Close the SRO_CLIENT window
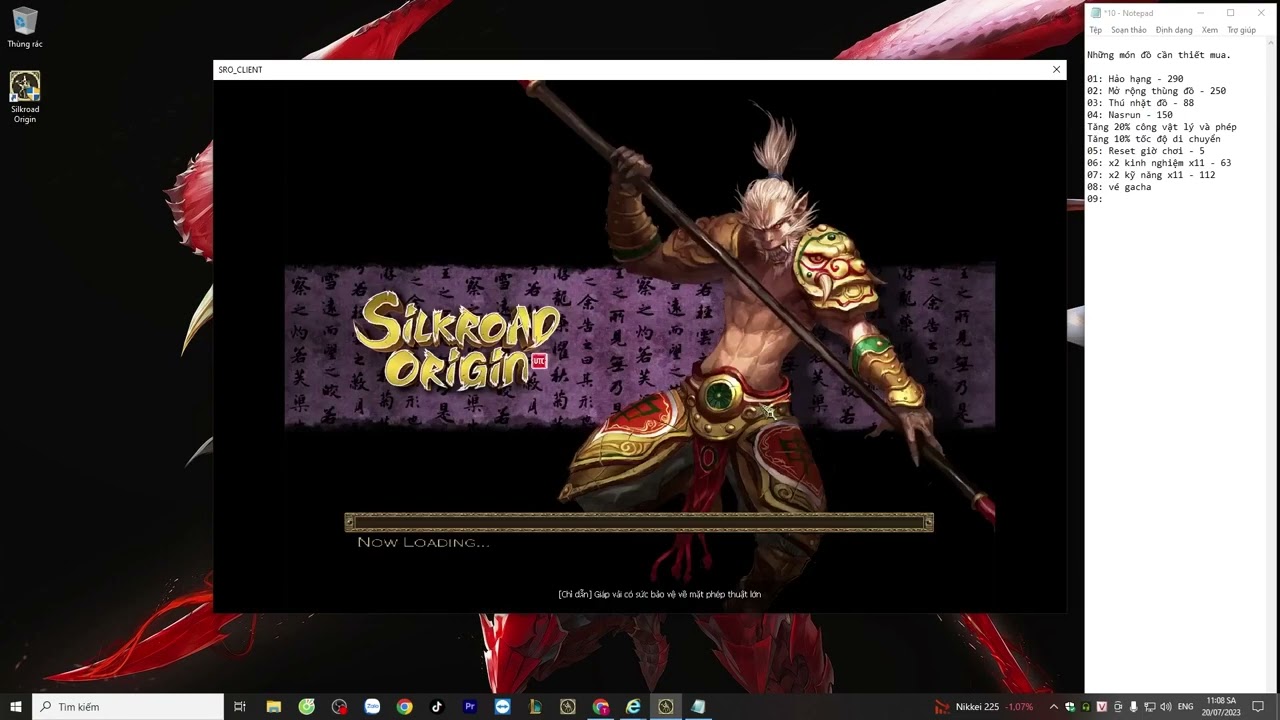This screenshot has height=720, width=1280. (x=1056, y=69)
